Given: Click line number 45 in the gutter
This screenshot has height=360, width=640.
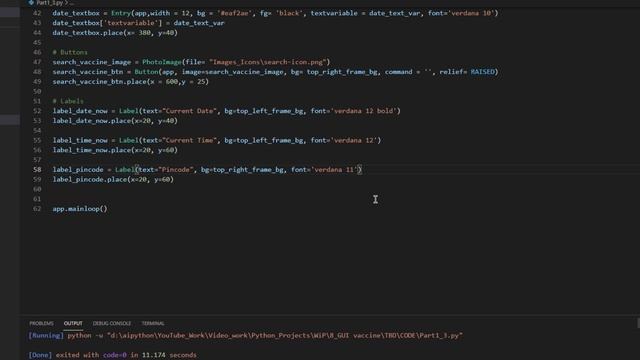Looking at the screenshot, I should (37, 42).
